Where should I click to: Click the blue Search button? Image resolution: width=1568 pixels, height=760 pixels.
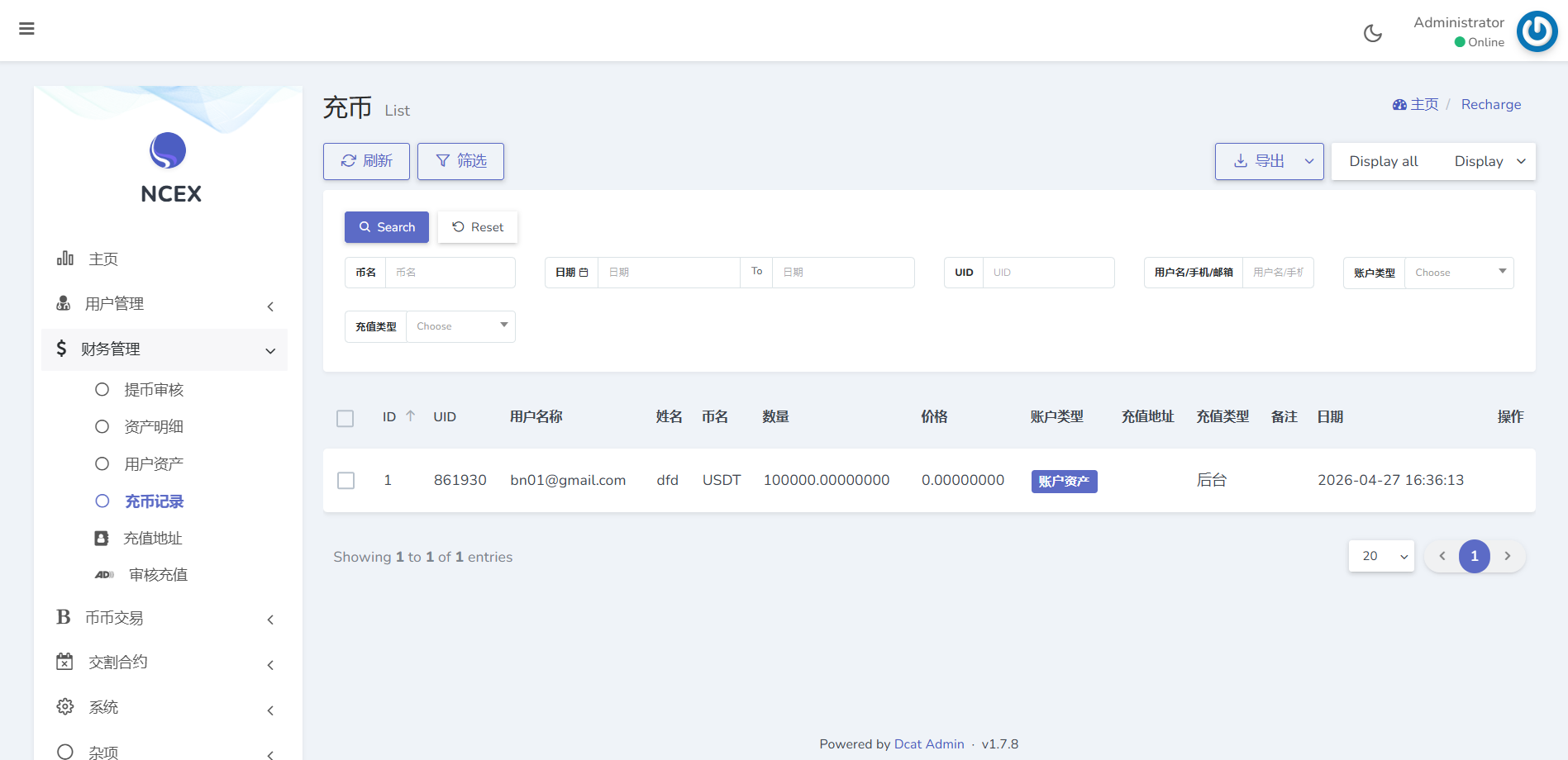point(386,227)
